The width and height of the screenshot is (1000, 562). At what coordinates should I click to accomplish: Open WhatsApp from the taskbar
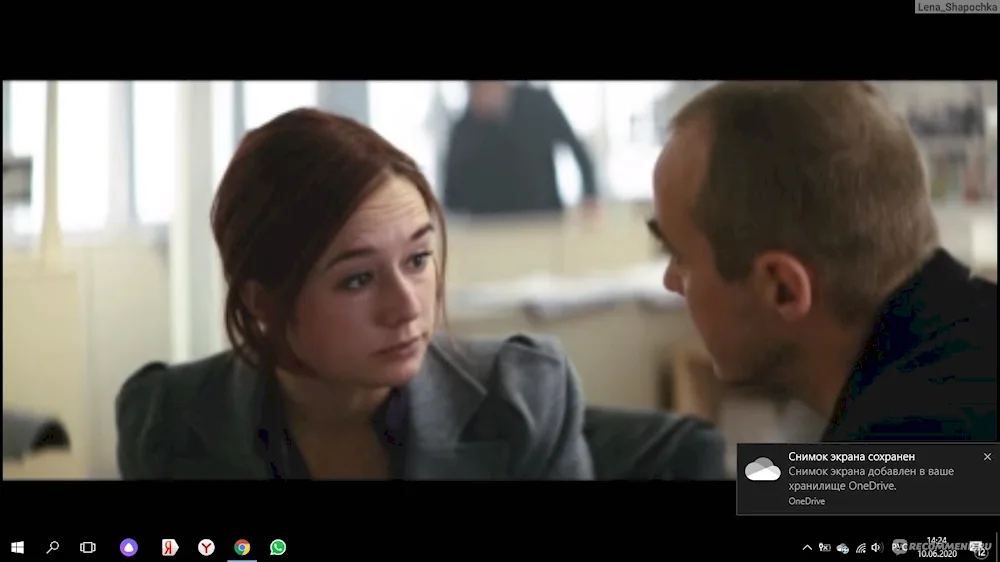[278, 547]
